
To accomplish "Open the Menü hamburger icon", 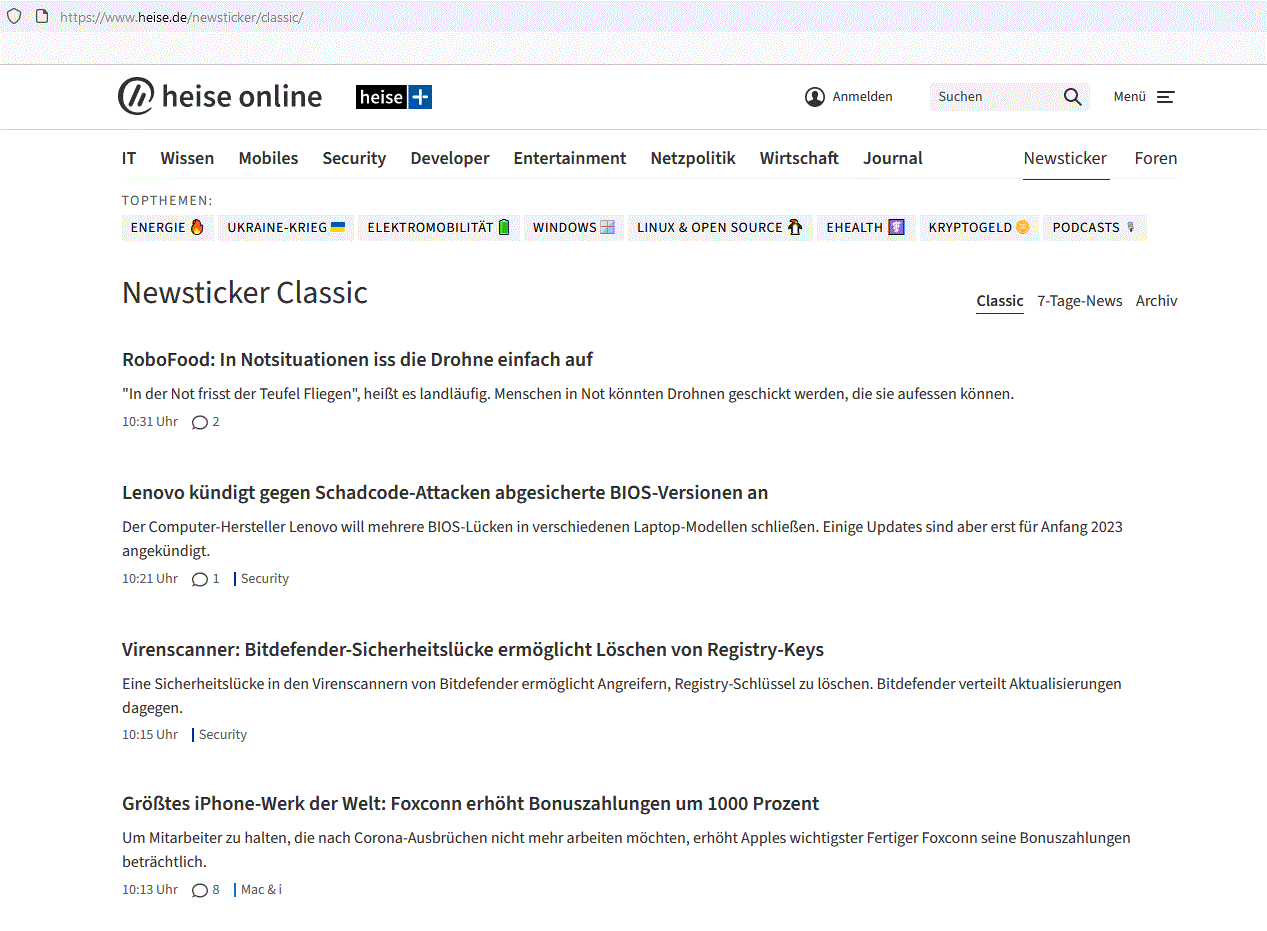I will [x=1166, y=96].
